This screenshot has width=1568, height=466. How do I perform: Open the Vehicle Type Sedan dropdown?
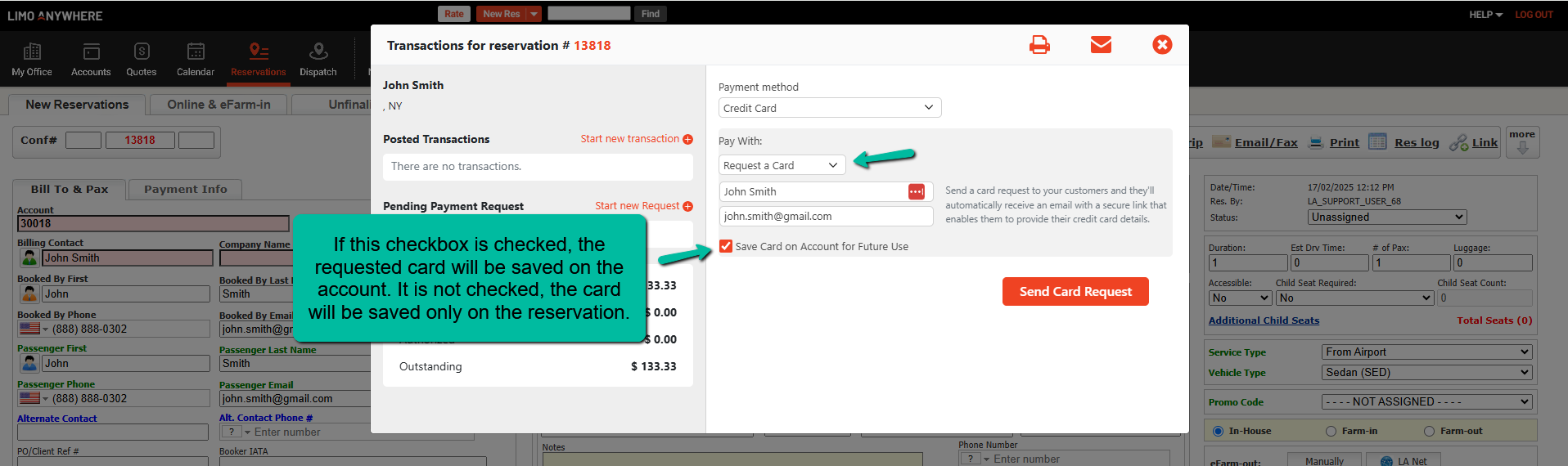(x=1426, y=372)
